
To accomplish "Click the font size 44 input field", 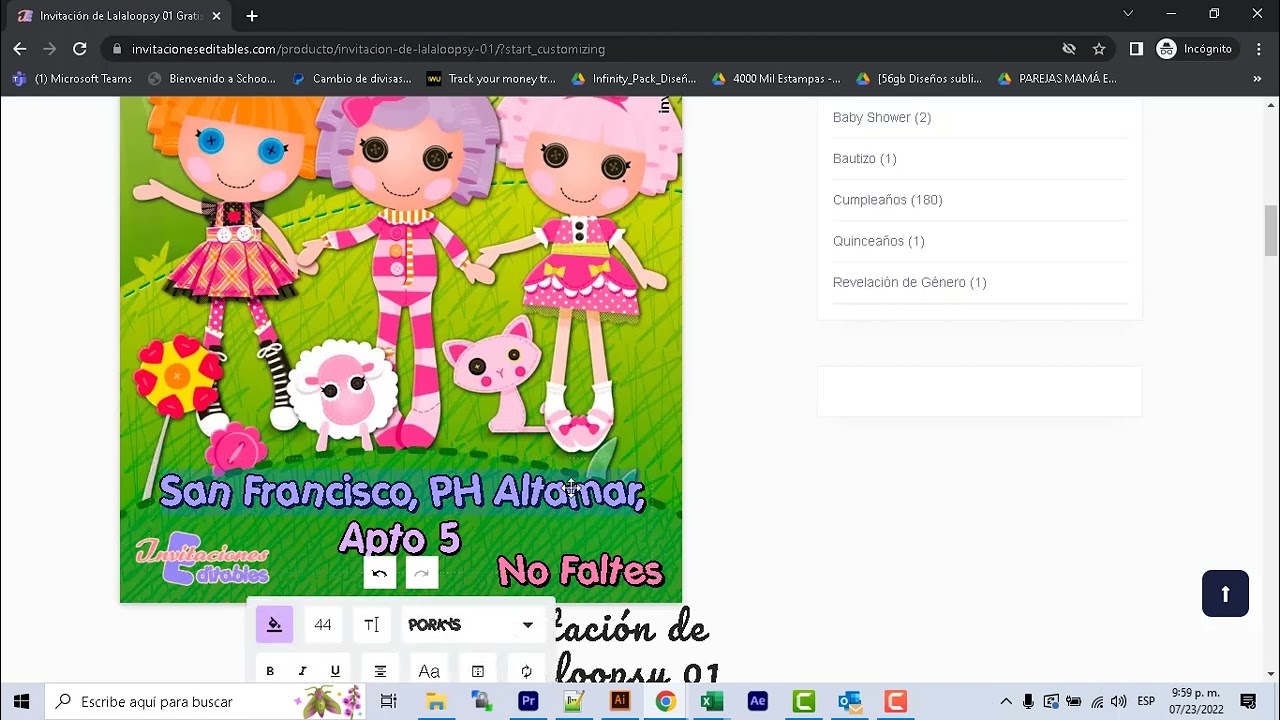I will pos(323,624).
